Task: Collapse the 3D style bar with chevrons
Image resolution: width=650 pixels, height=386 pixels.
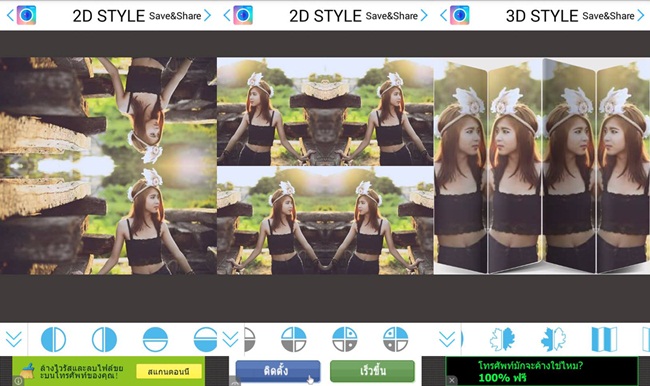Action: (x=447, y=339)
